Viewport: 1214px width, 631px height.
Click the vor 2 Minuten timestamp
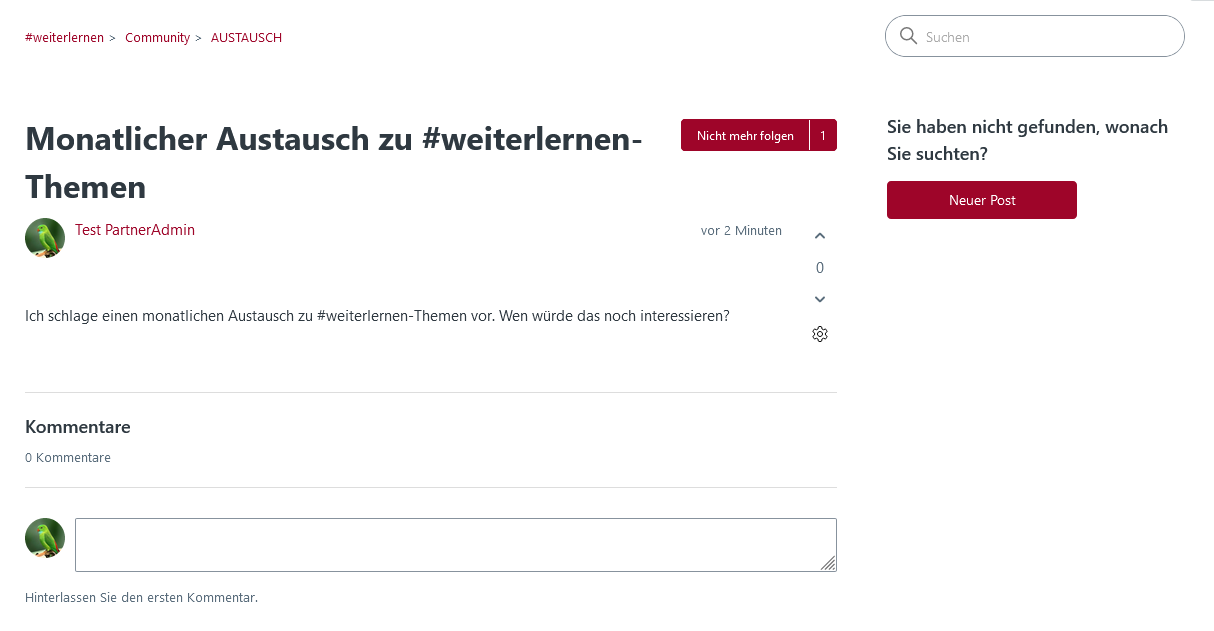[741, 230]
